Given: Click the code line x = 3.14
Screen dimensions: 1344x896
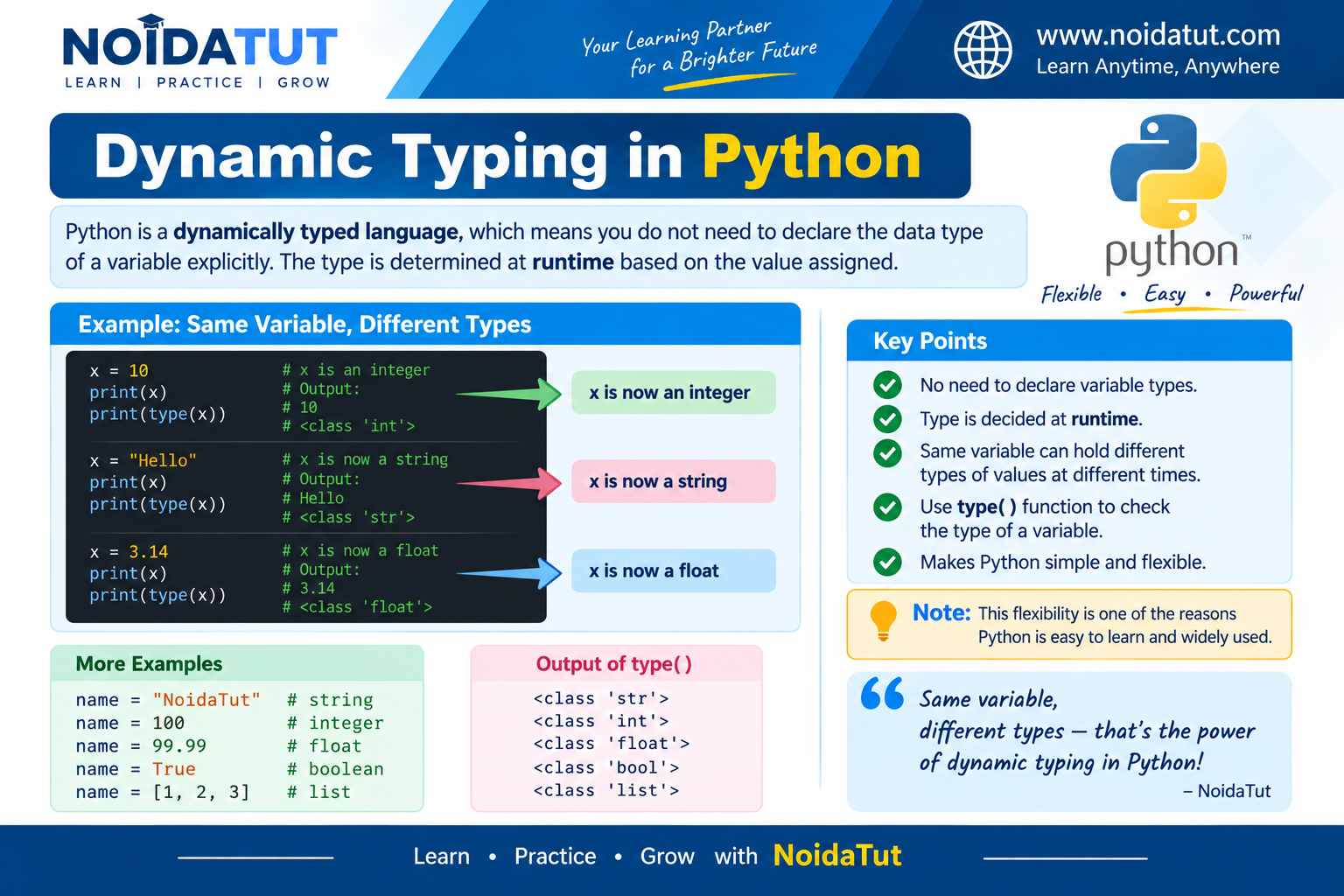Looking at the screenshot, I should pos(129,552).
